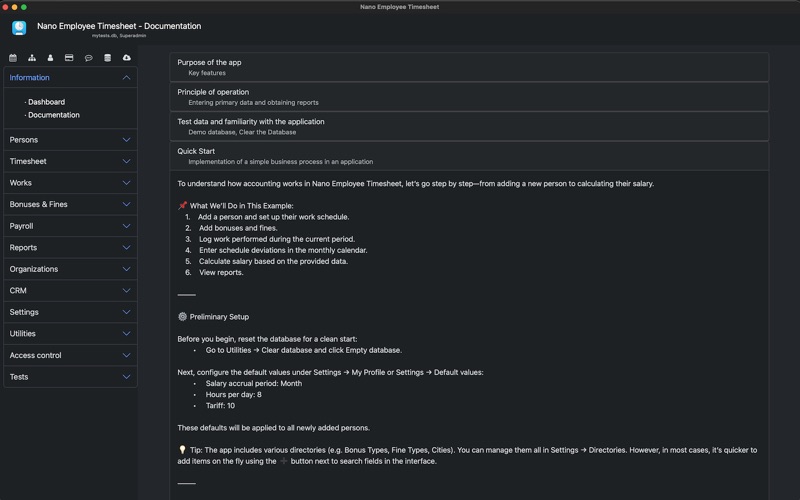Open the payment card icon

pos(69,58)
